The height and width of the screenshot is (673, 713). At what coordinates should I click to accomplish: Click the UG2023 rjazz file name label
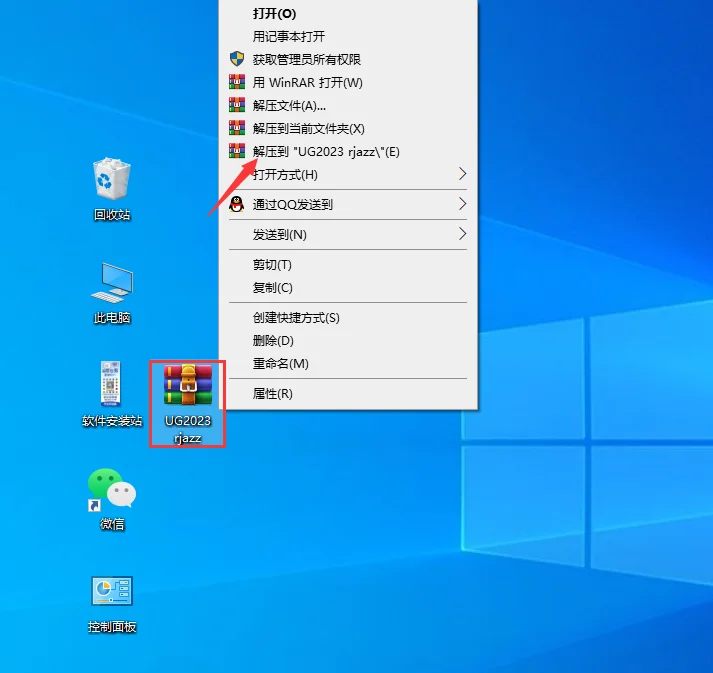coord(188,429)
